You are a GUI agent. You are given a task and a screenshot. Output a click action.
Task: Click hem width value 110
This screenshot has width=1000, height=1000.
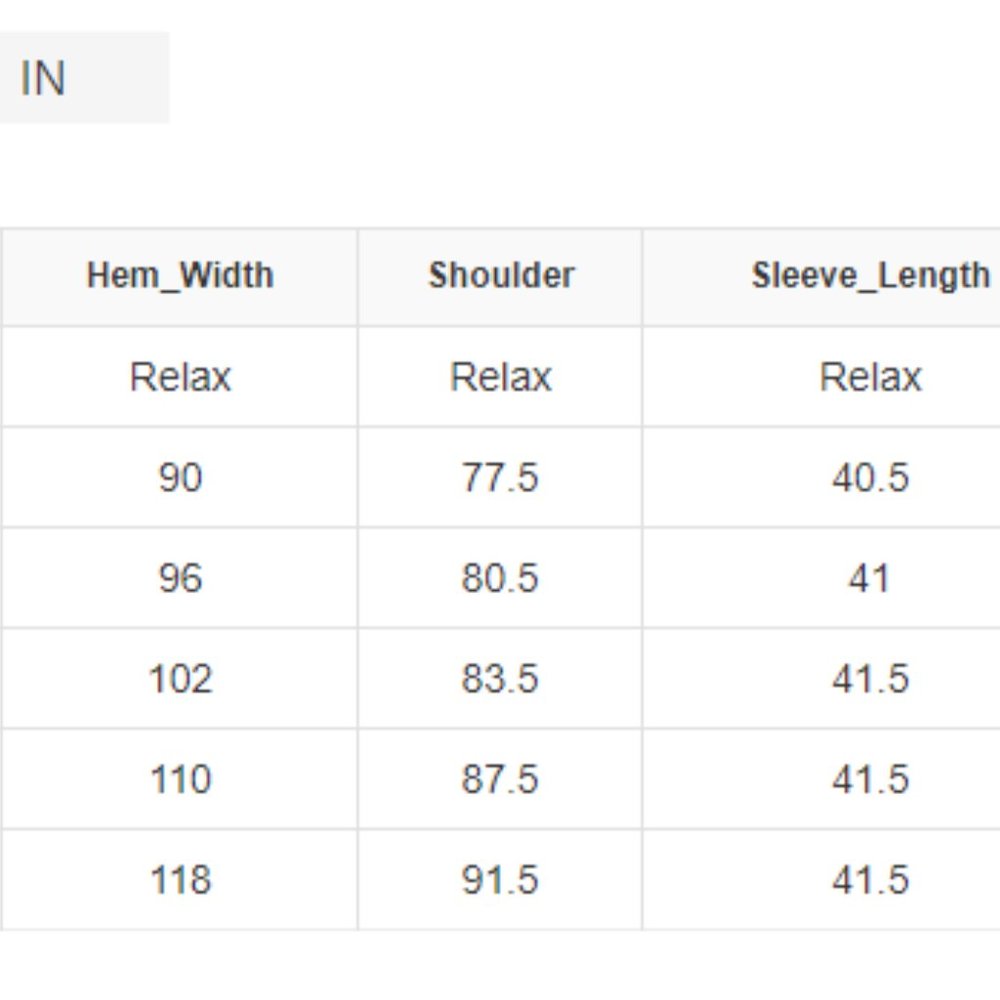point(180,779)
